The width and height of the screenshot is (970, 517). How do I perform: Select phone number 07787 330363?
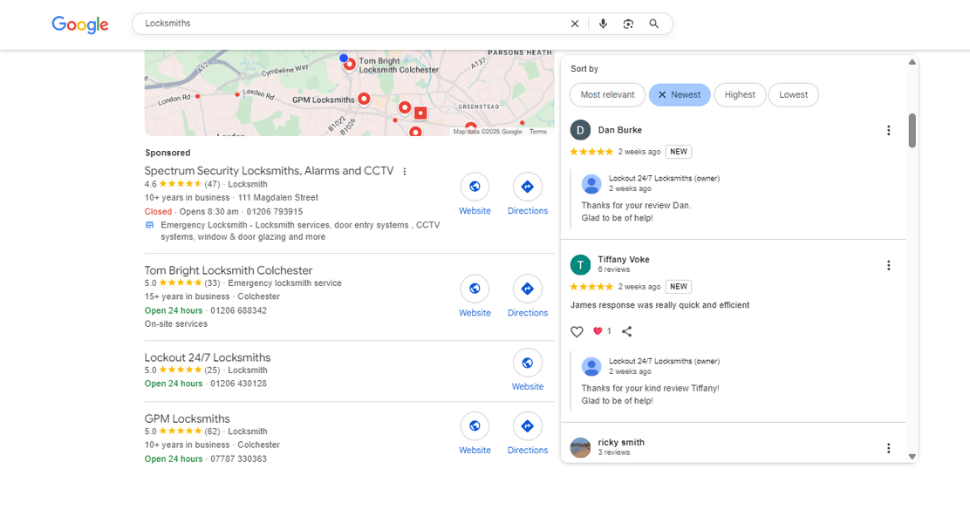[238, 459]
